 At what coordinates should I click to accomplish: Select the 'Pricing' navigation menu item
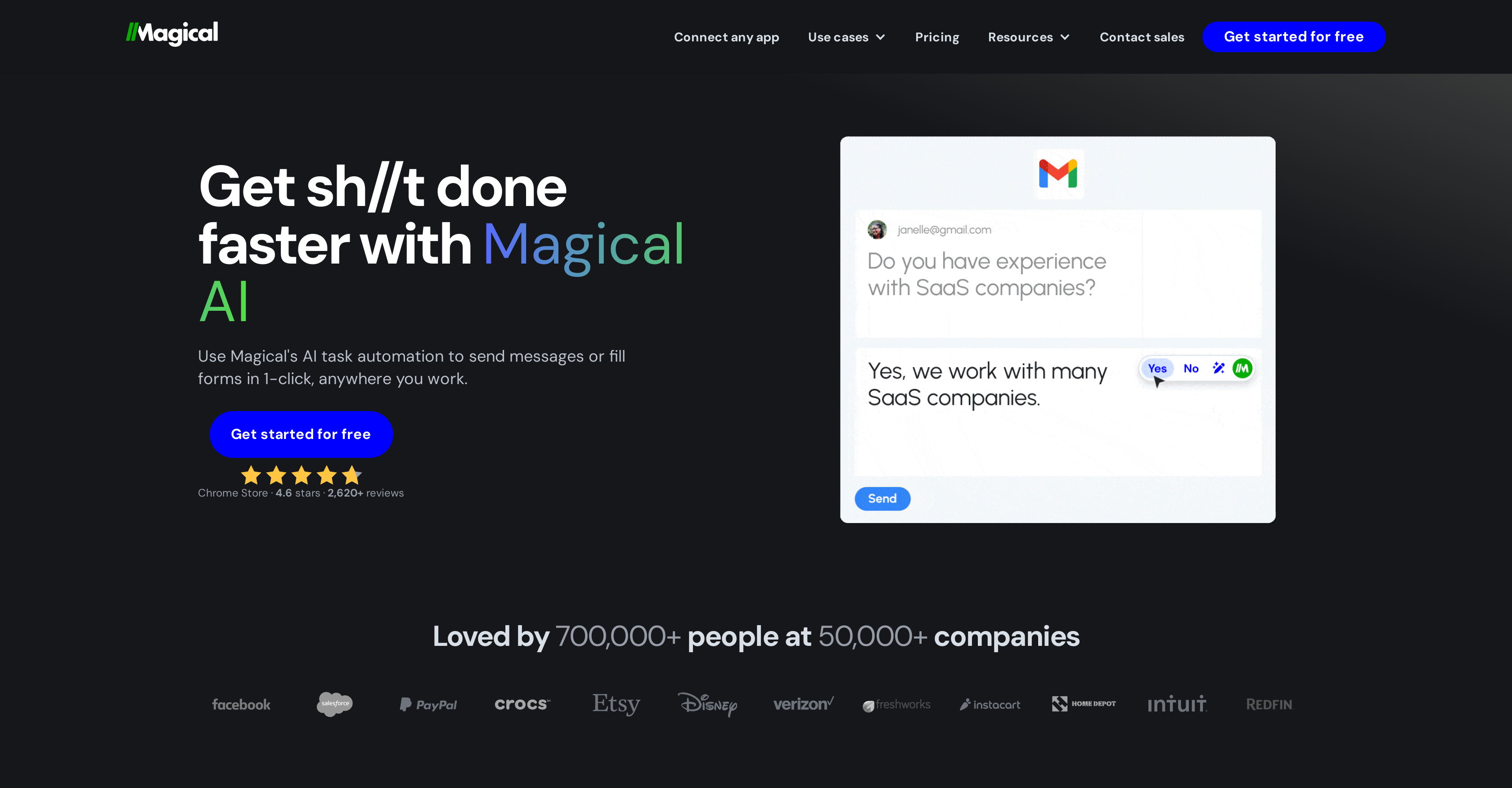pos(937,37)
